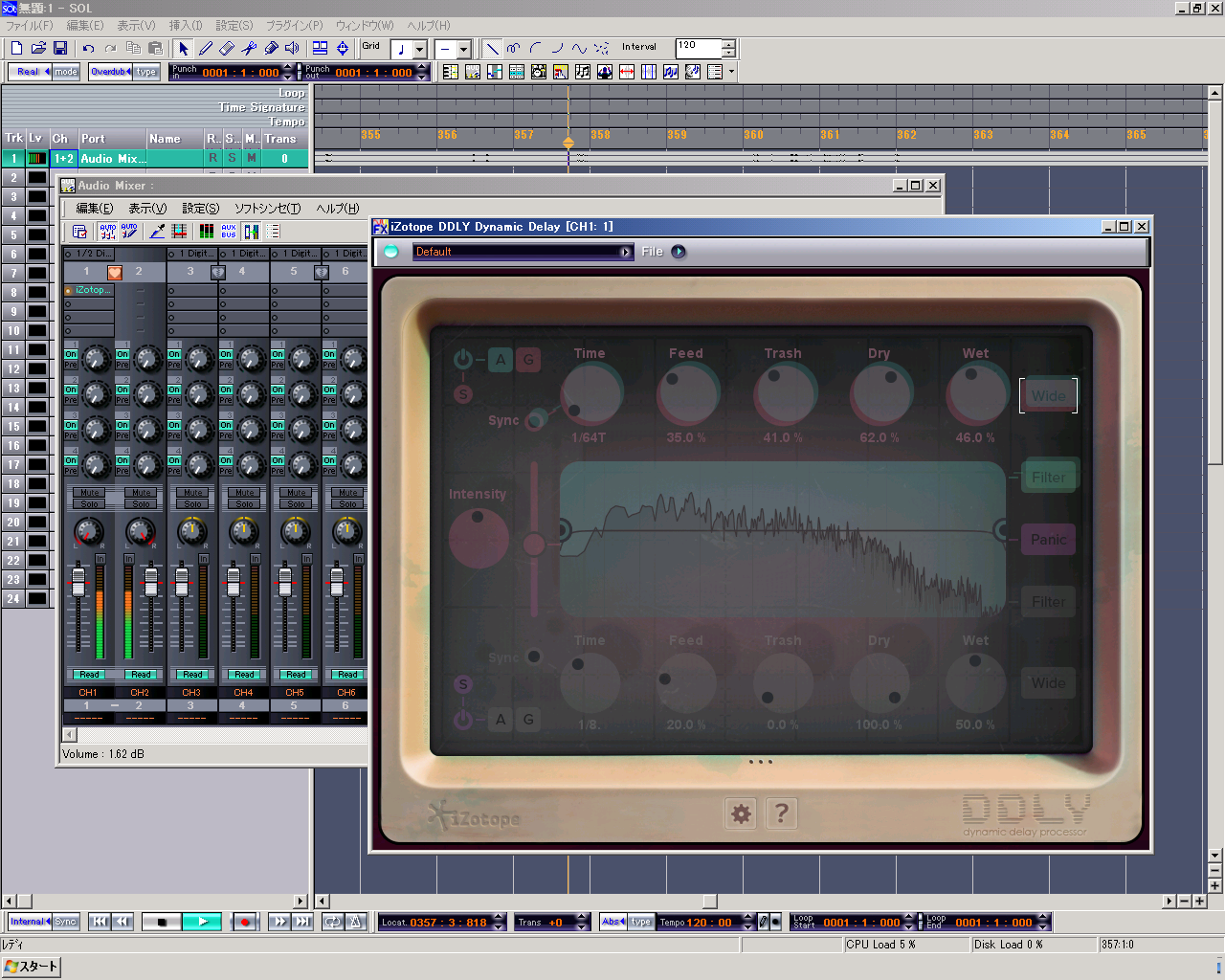Open the File arrow menu in DDLY
The width and height of the screenshot is (1225, 980).
coord(679,252)
